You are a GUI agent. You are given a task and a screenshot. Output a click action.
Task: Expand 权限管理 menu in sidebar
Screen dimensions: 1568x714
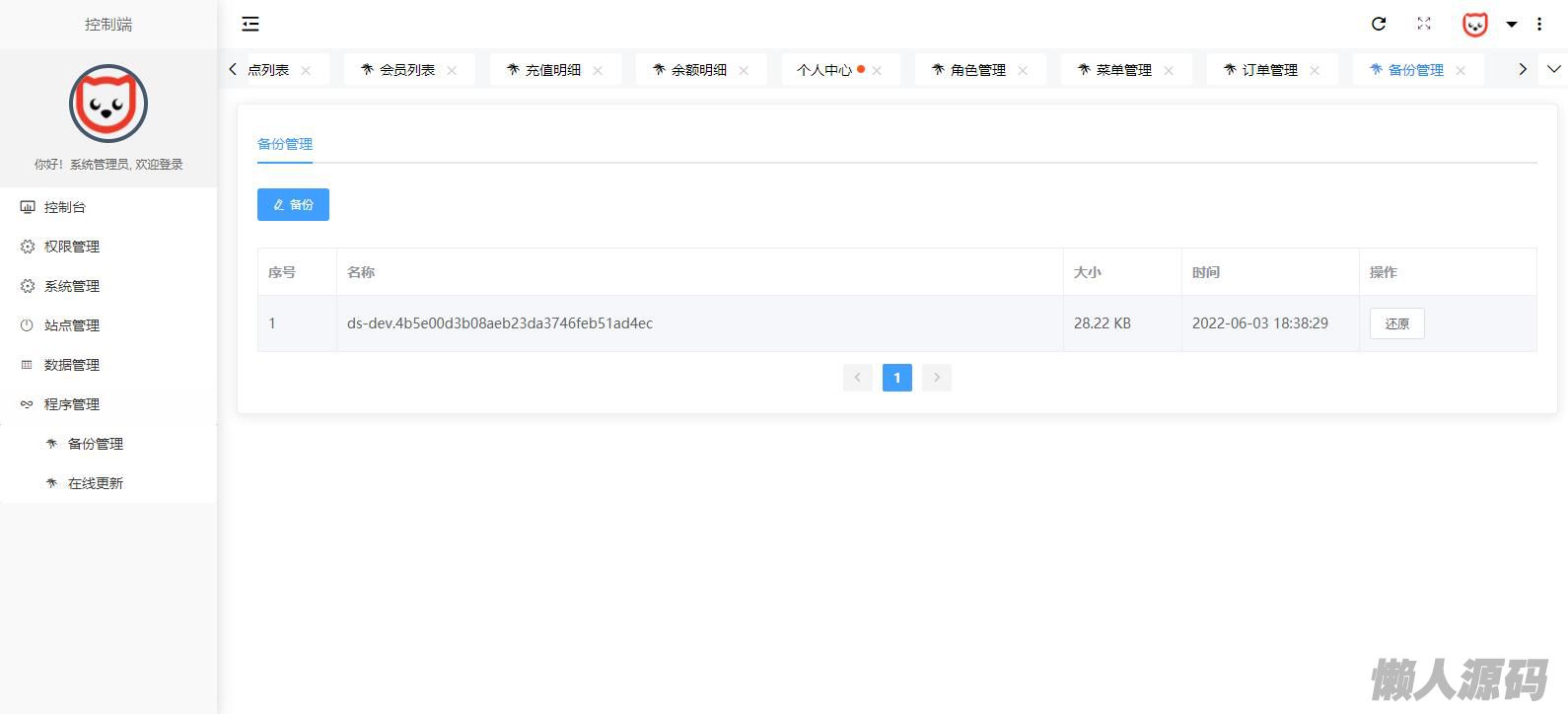pyautogui.click(x=71, y=247)
